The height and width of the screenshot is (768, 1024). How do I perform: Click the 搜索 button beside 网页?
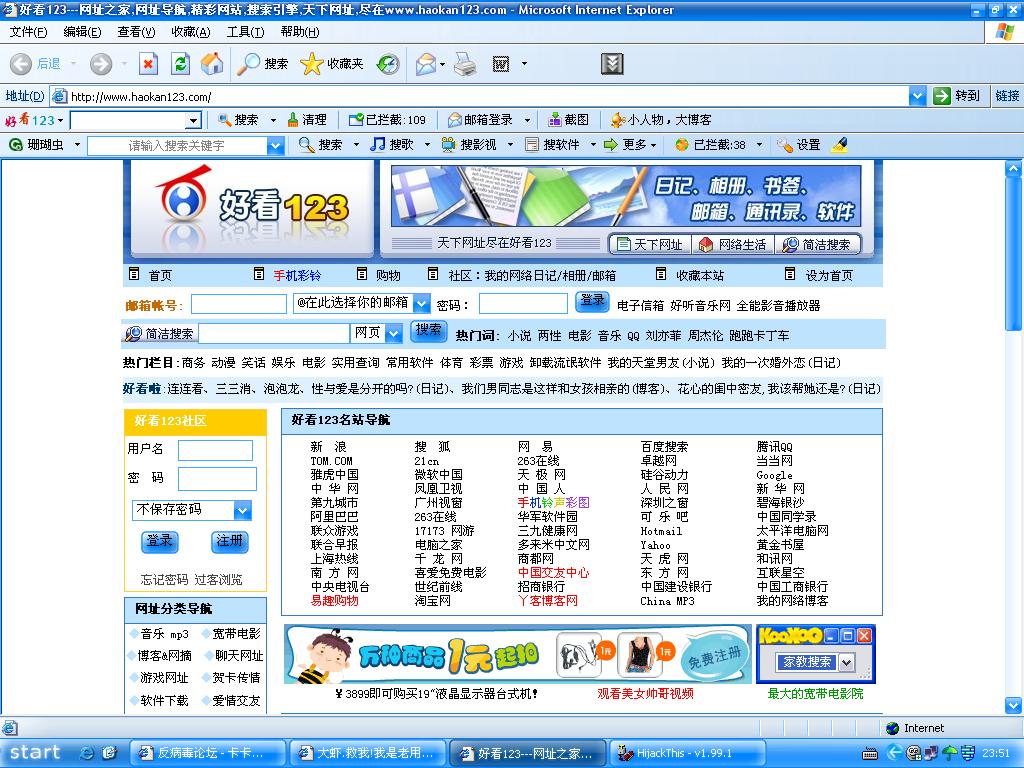click(428, 330)
